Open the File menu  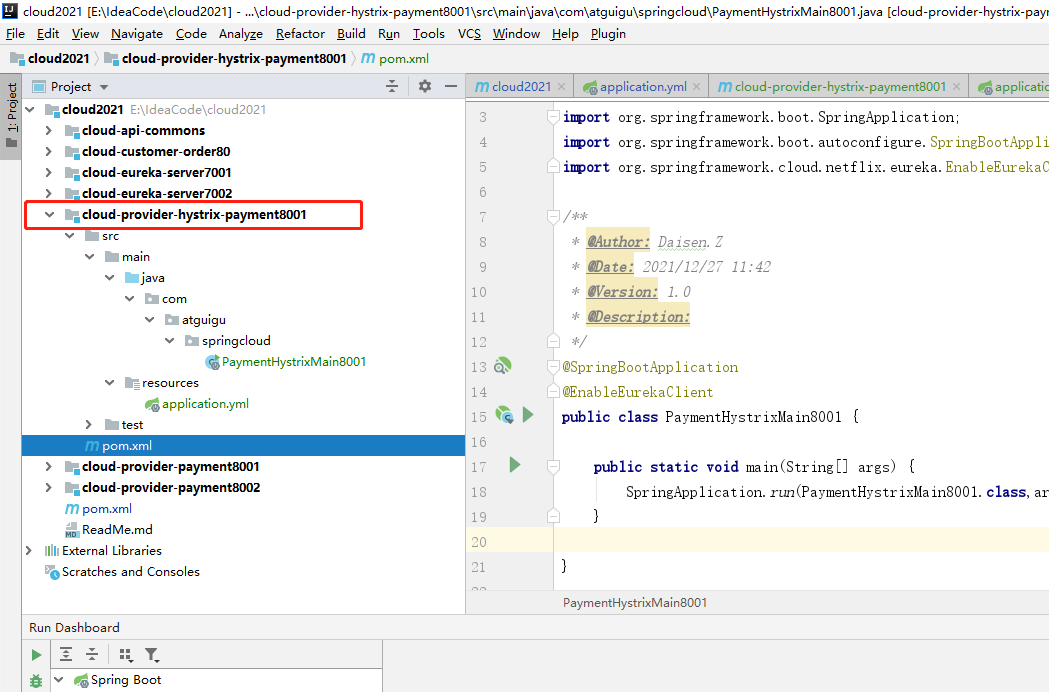coord(15,33)
